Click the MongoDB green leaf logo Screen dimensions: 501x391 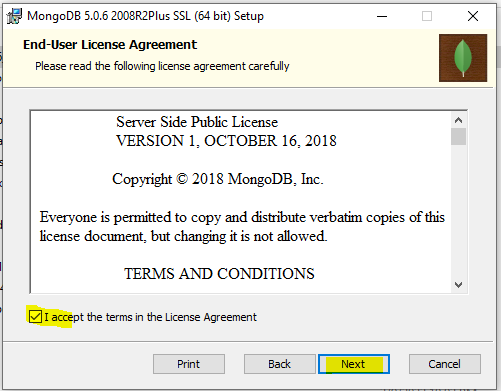point(463,58)
